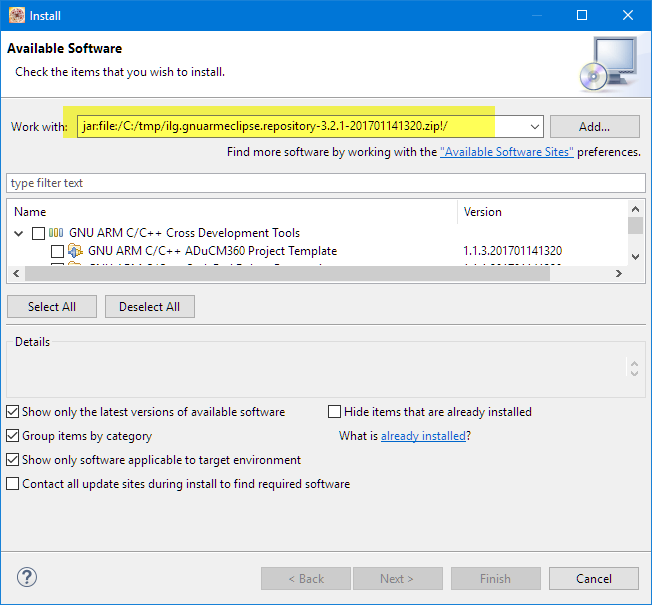The width and height of the screenshot is (652, 605).
Task: Open the Work with dropdown arrow
Action: point(534,127)
